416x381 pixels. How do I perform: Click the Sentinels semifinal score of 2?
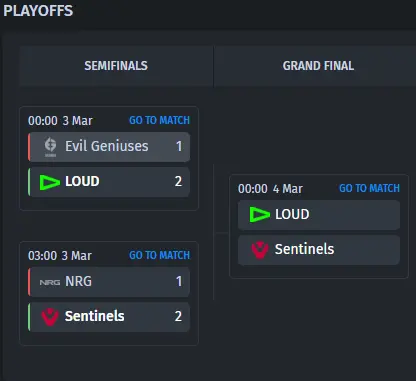click(x=178, y=316)
